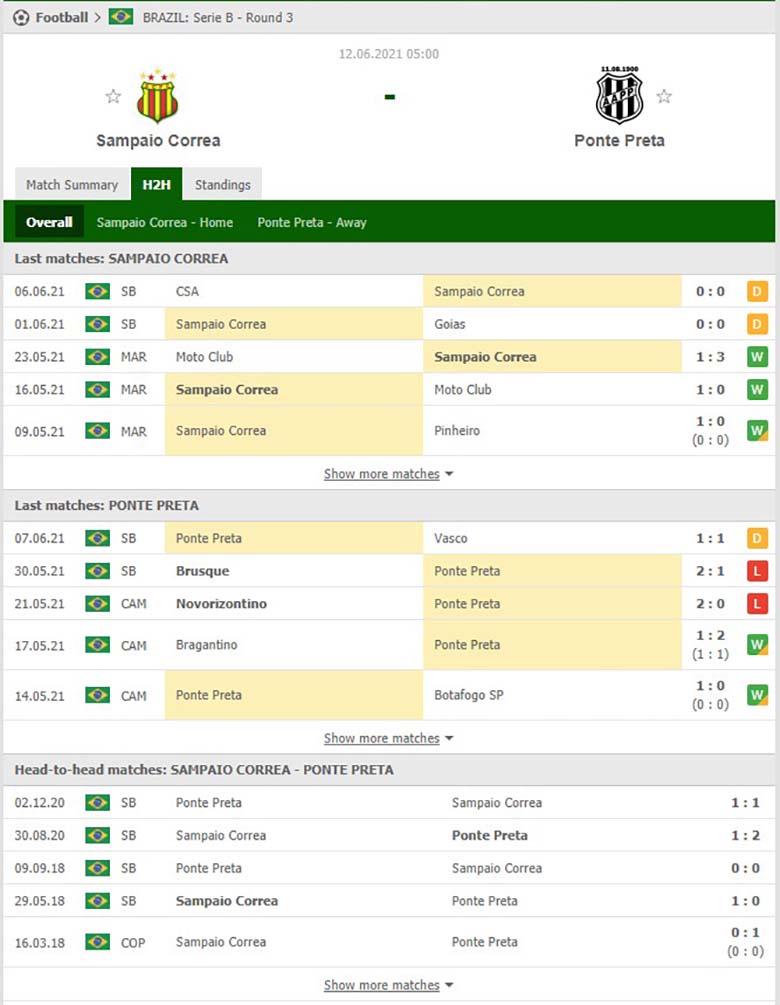The image size is (780, 1005).
Task: Select the Overall filter tab
Action: [49, 222]
